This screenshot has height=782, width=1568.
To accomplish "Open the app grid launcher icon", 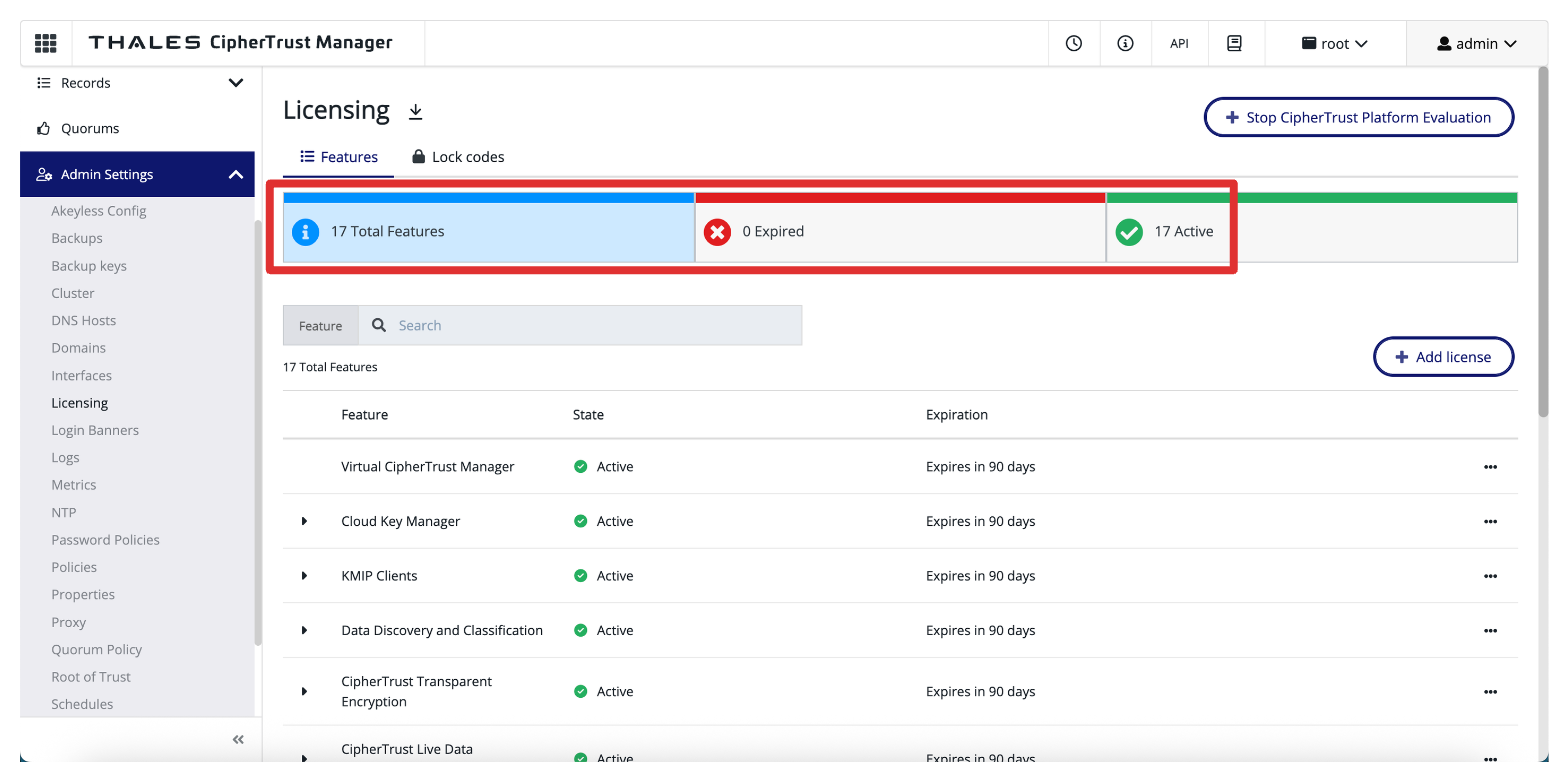I will point(46,43).
